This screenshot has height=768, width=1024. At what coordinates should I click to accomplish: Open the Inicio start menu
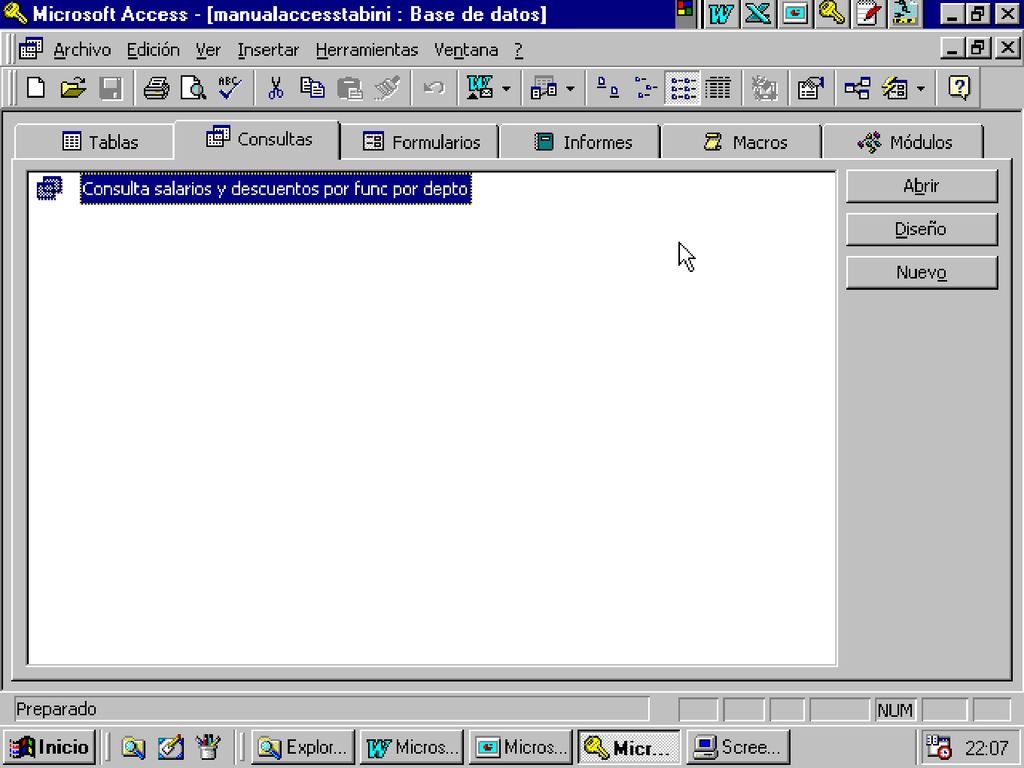(x=50, y=746)
